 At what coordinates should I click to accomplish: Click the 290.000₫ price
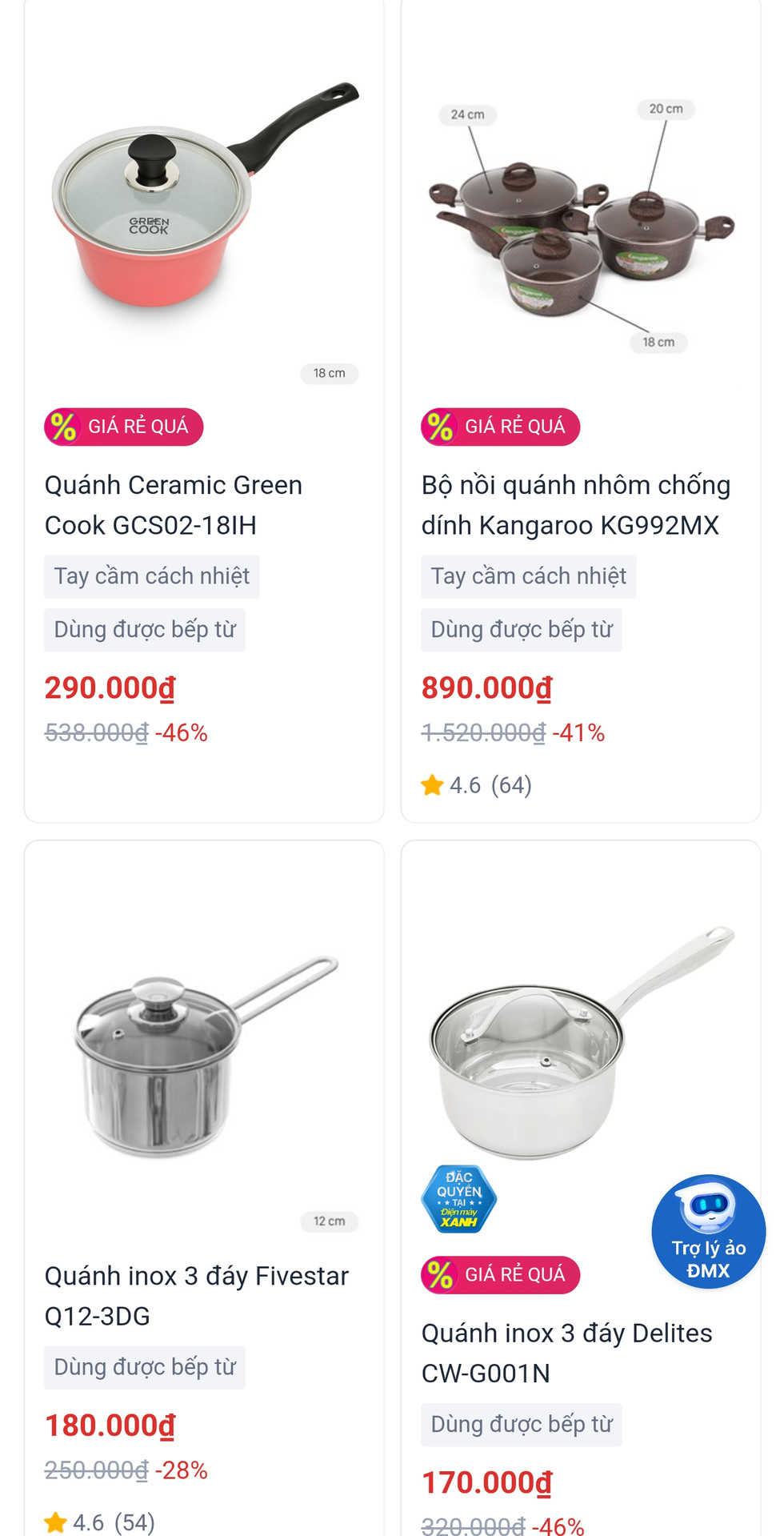110,688
